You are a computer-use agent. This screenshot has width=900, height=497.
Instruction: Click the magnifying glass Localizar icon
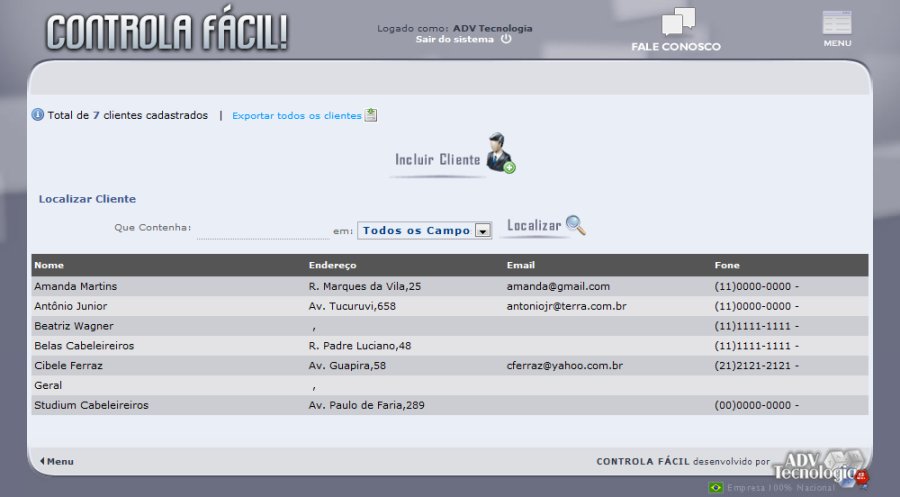575,225
